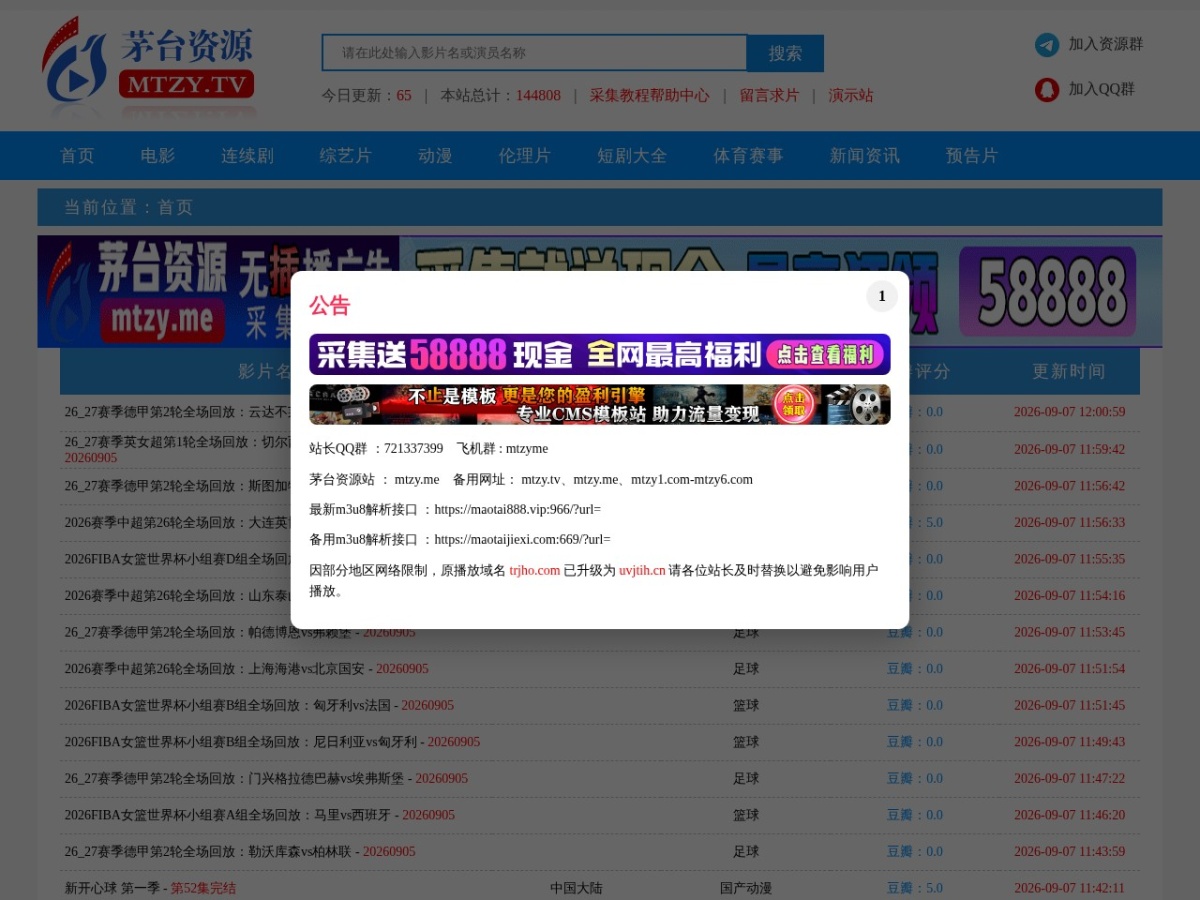
Task: Click 篮球 category in 马里vs西班牙 row
Action: (x=746, y=815)
